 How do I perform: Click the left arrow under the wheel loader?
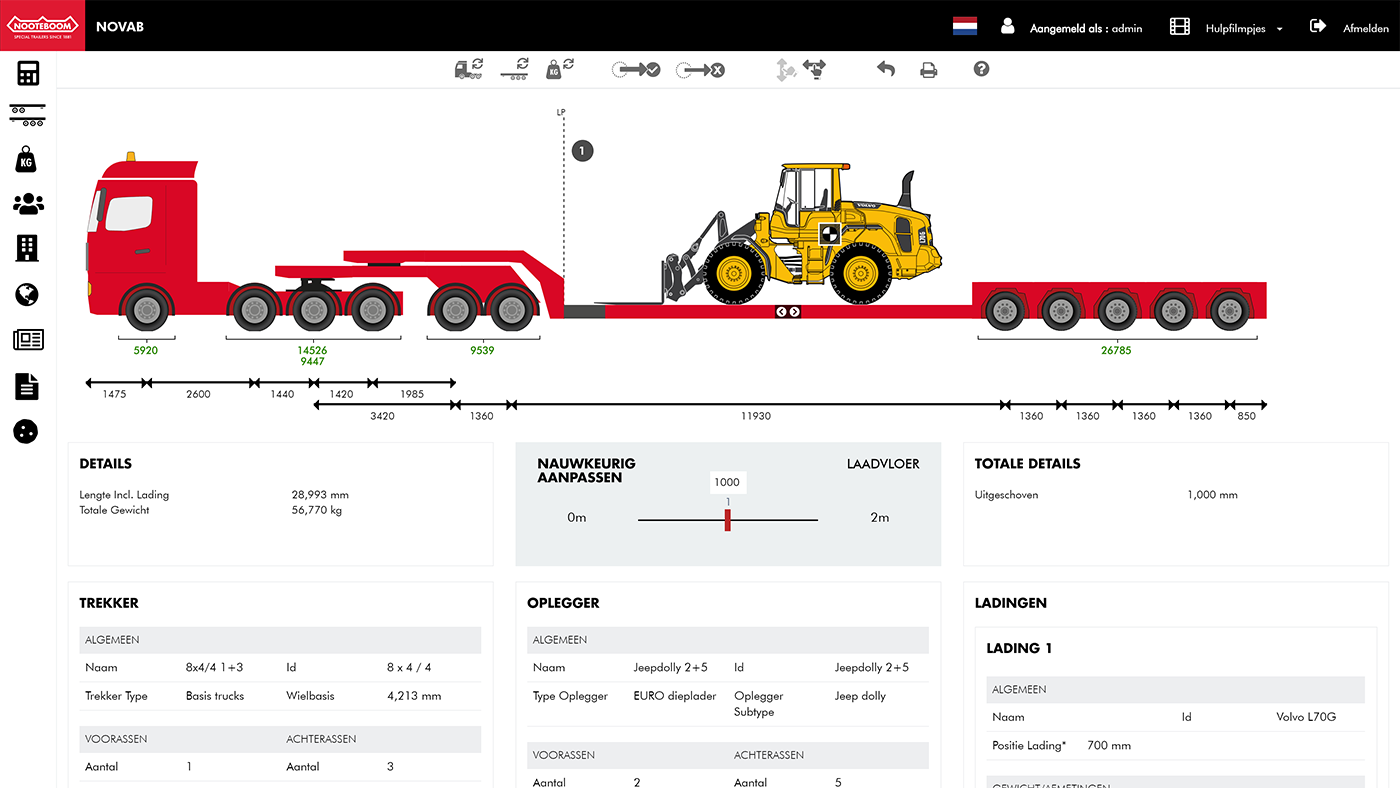[x=782, y=312]
